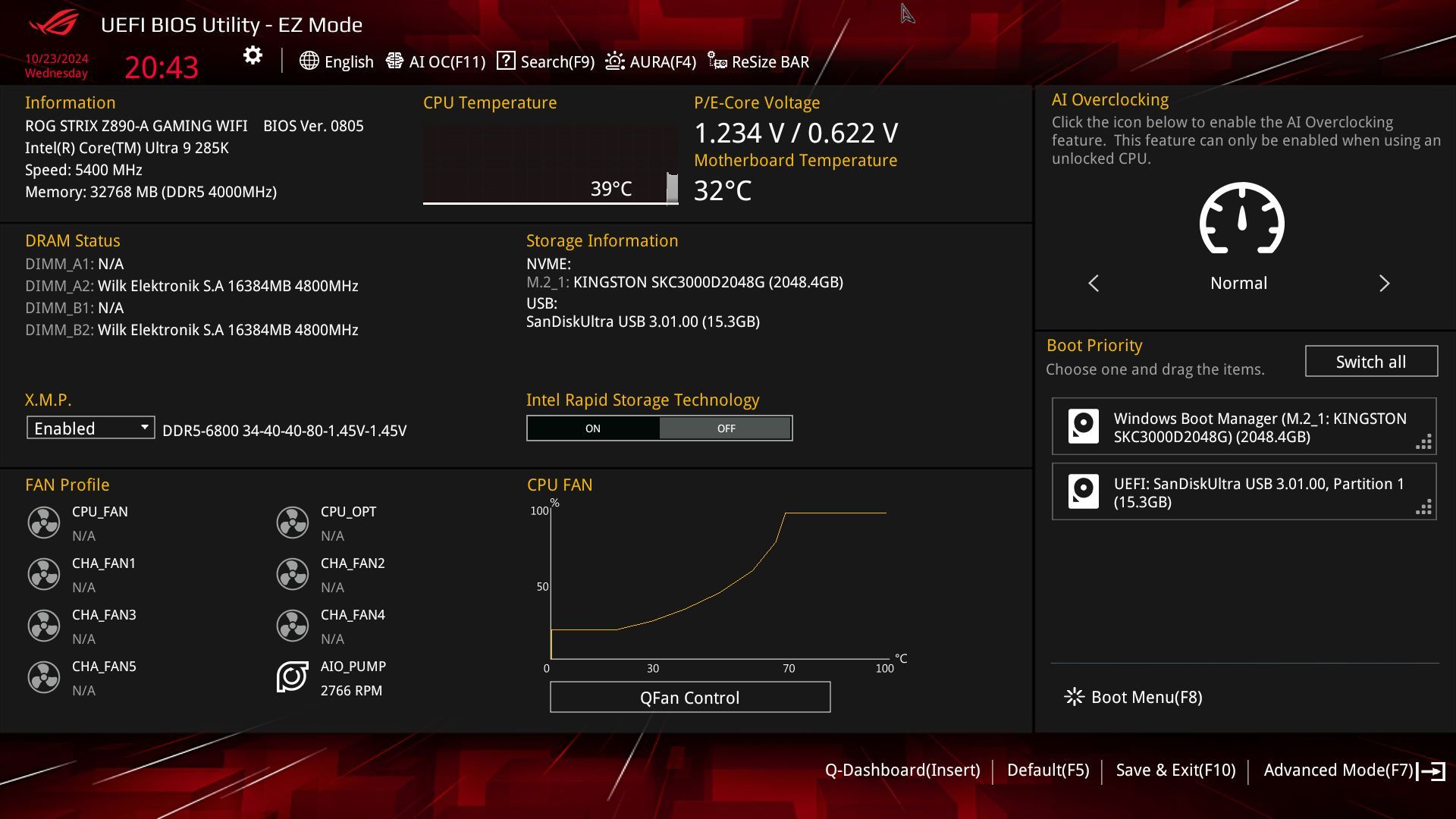Select the CPU_FAN fan icon
Viewport: 1456px width, 819px height.
coord(44,522)
